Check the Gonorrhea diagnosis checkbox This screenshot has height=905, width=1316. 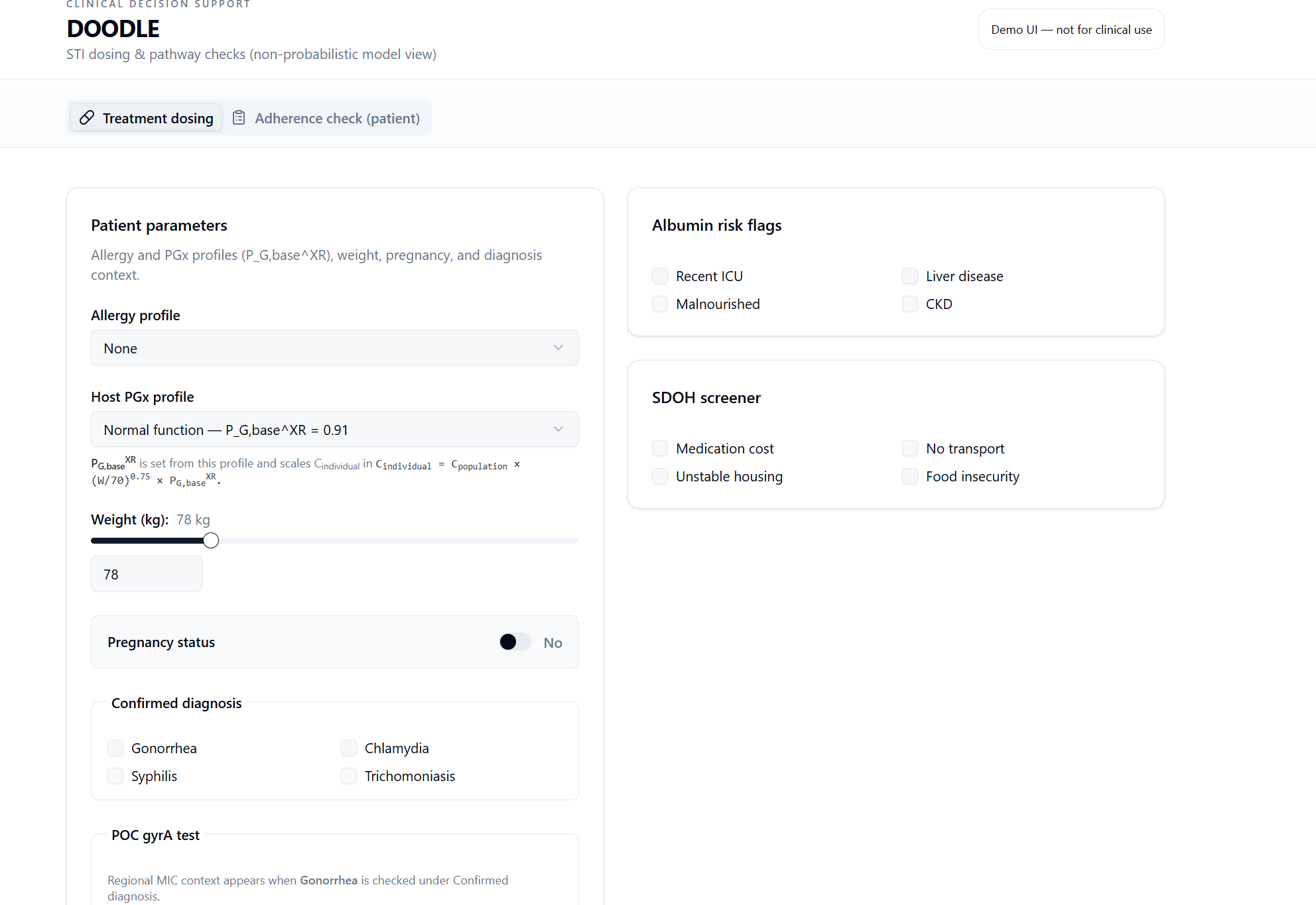(x=115, y=749)
